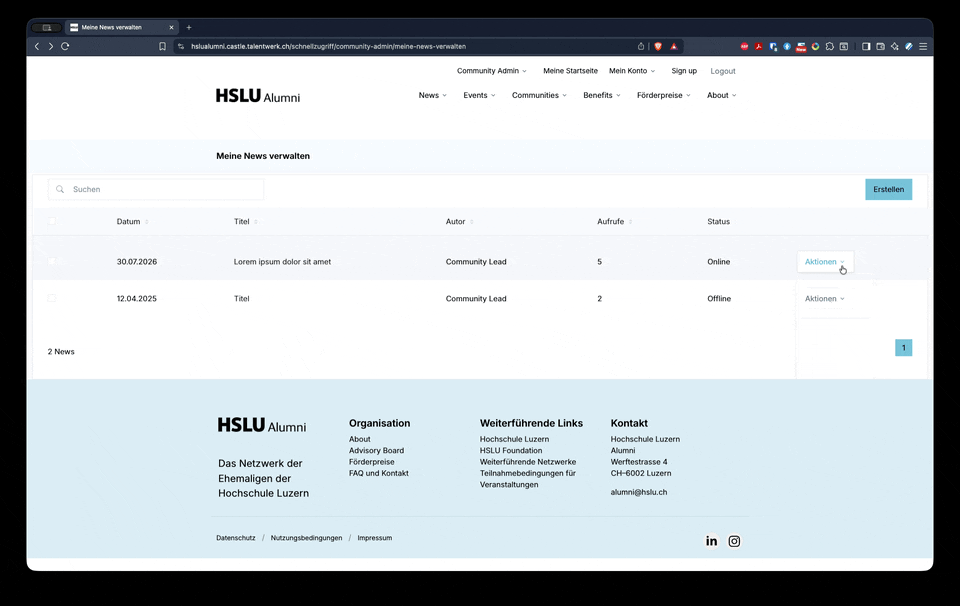Check the box for the 12.04.2025 news row
The height and width of the screenshot is (606, 960).
click(52, 298)
